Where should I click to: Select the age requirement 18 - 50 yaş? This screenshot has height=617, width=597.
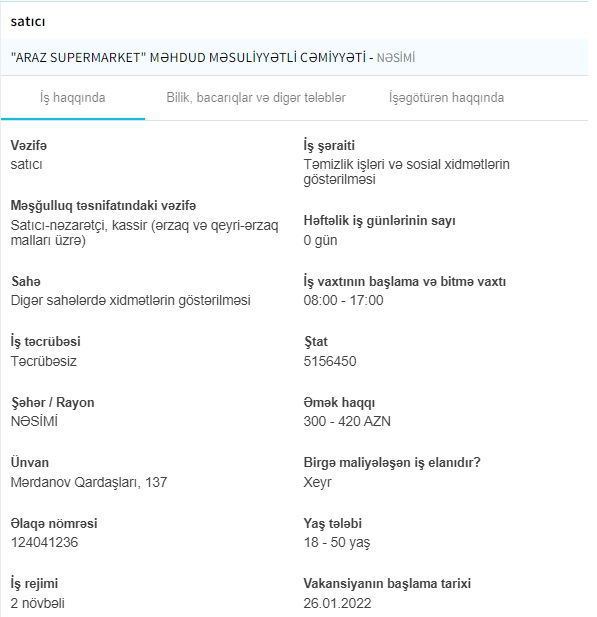click(336, 542)
